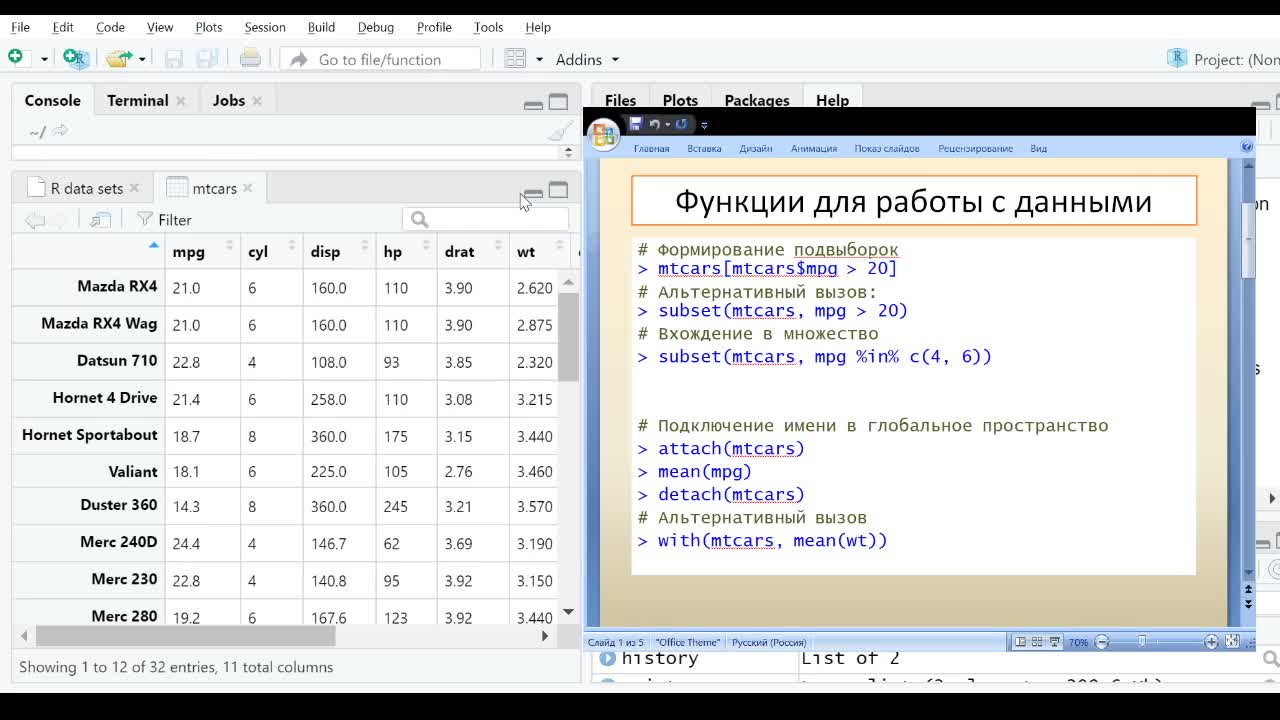Click the table scroll-down arrow
The image size is (1280, 720).
(568, 612)
